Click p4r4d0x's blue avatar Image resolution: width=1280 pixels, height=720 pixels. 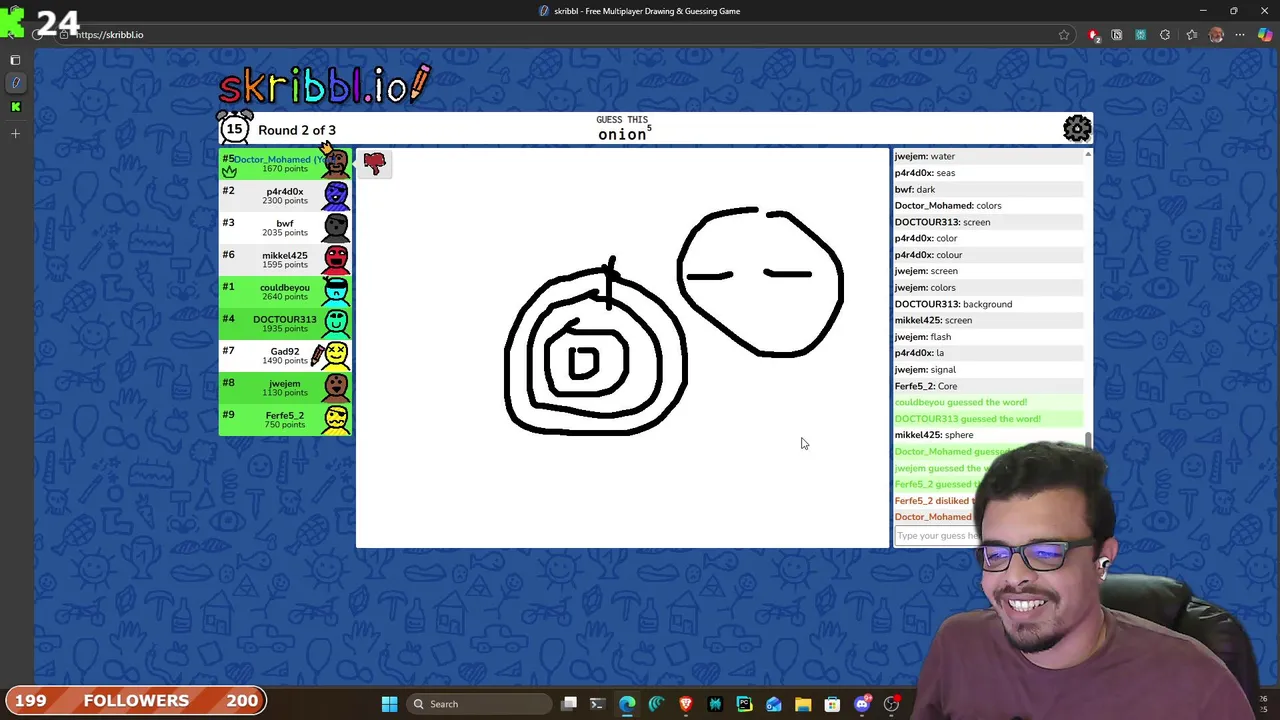click(336, 196)
